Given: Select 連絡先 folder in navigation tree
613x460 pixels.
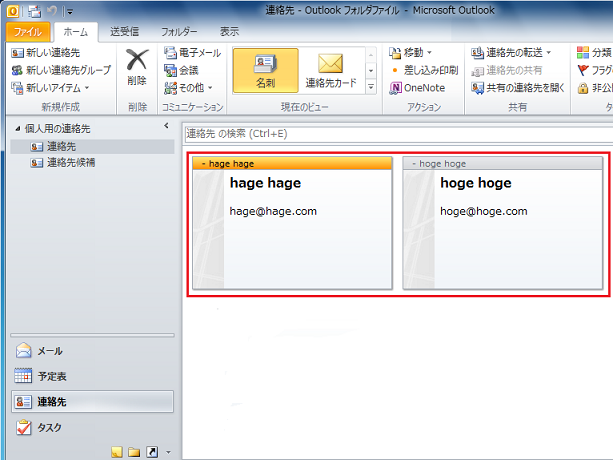Looking at the screenshot, I should (92, 147).
